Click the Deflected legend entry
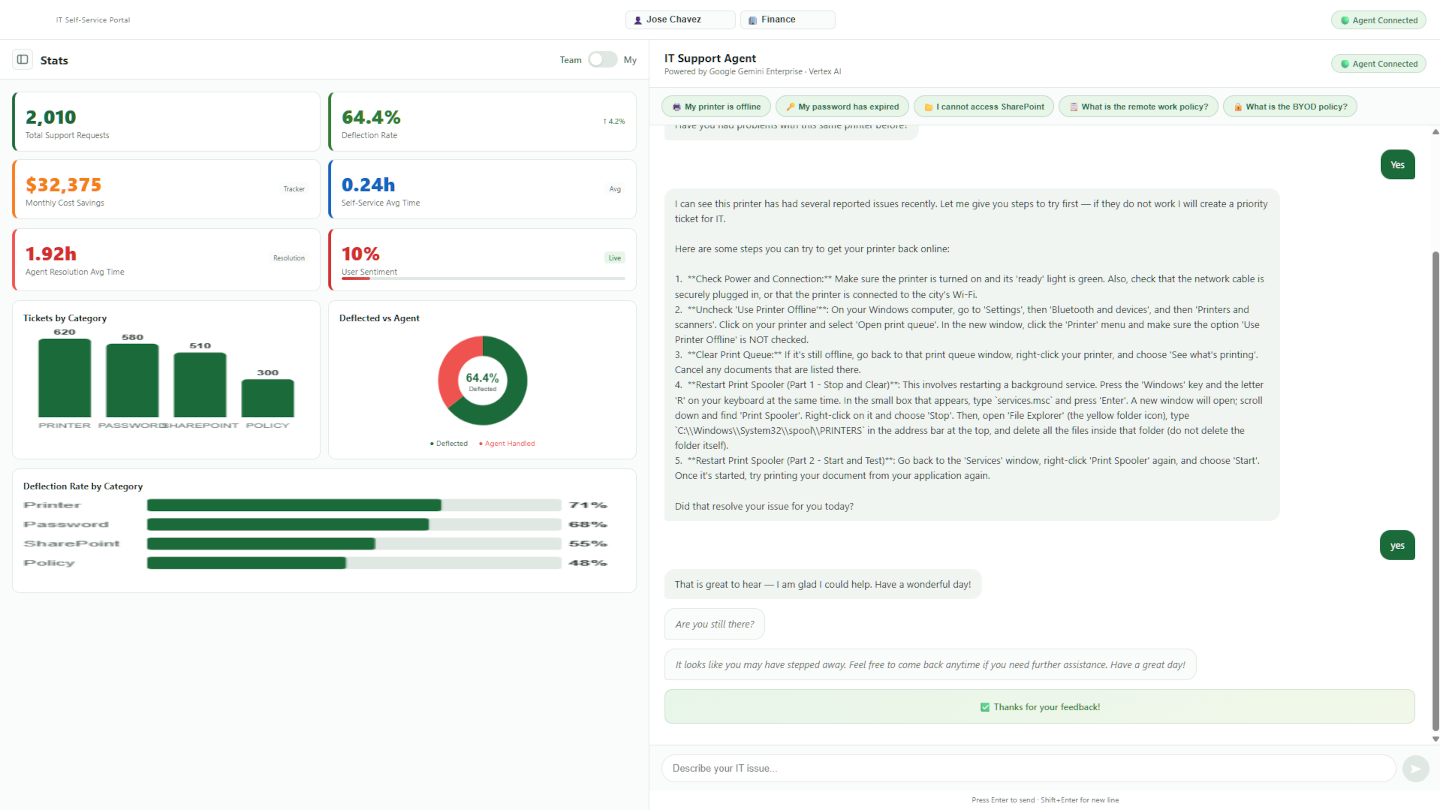Image resolution: width=1440 pixels, height=810 pixels. click(449, 444)
